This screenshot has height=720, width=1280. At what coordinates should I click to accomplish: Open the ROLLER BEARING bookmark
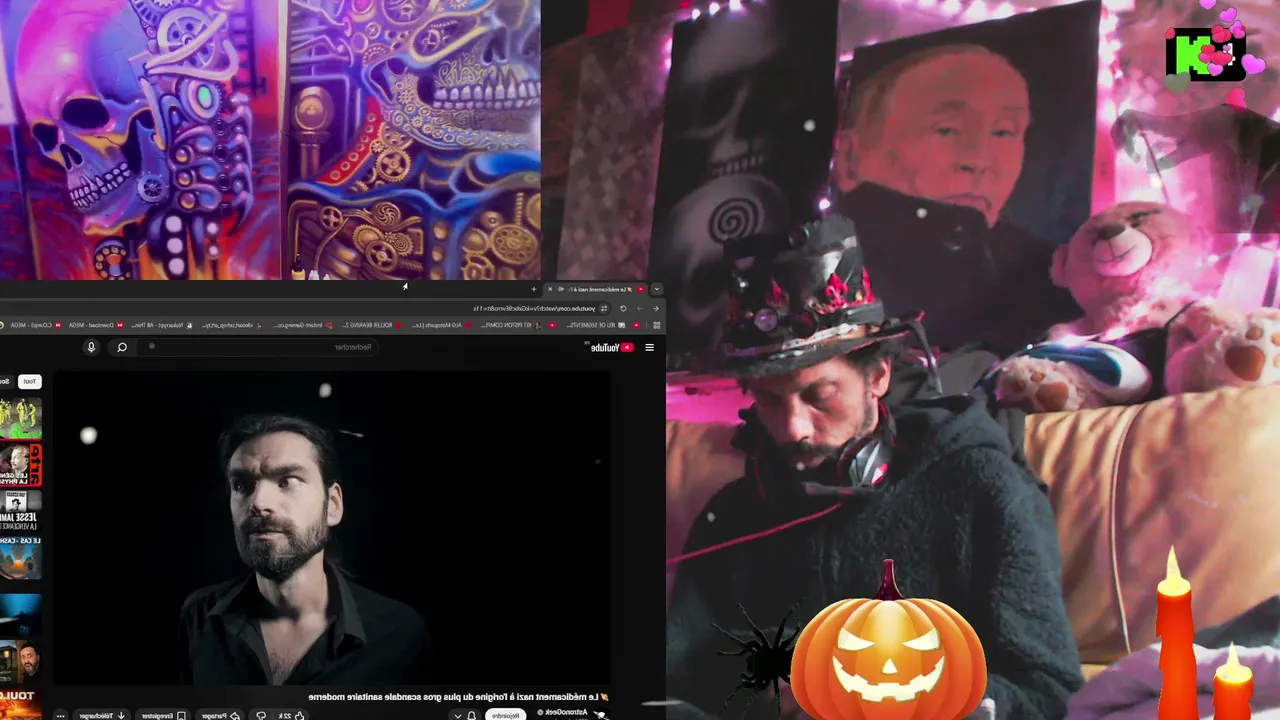pos(372,325)
